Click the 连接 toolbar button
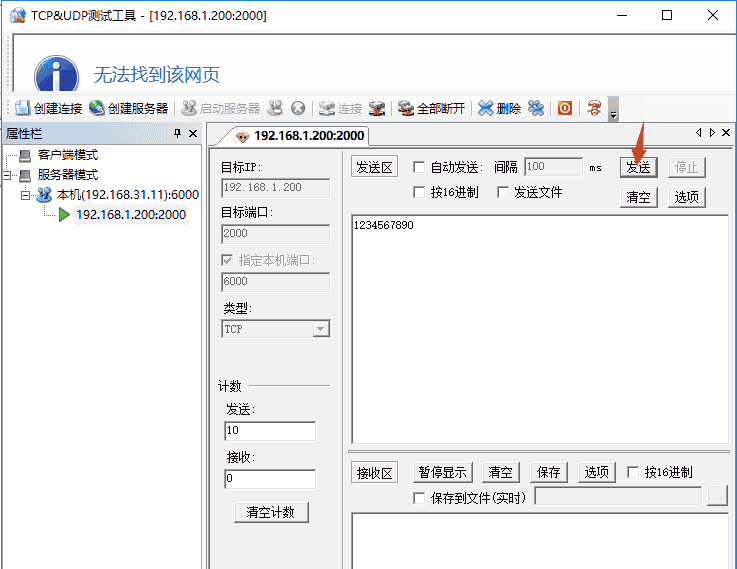 (x=340, y=109)
